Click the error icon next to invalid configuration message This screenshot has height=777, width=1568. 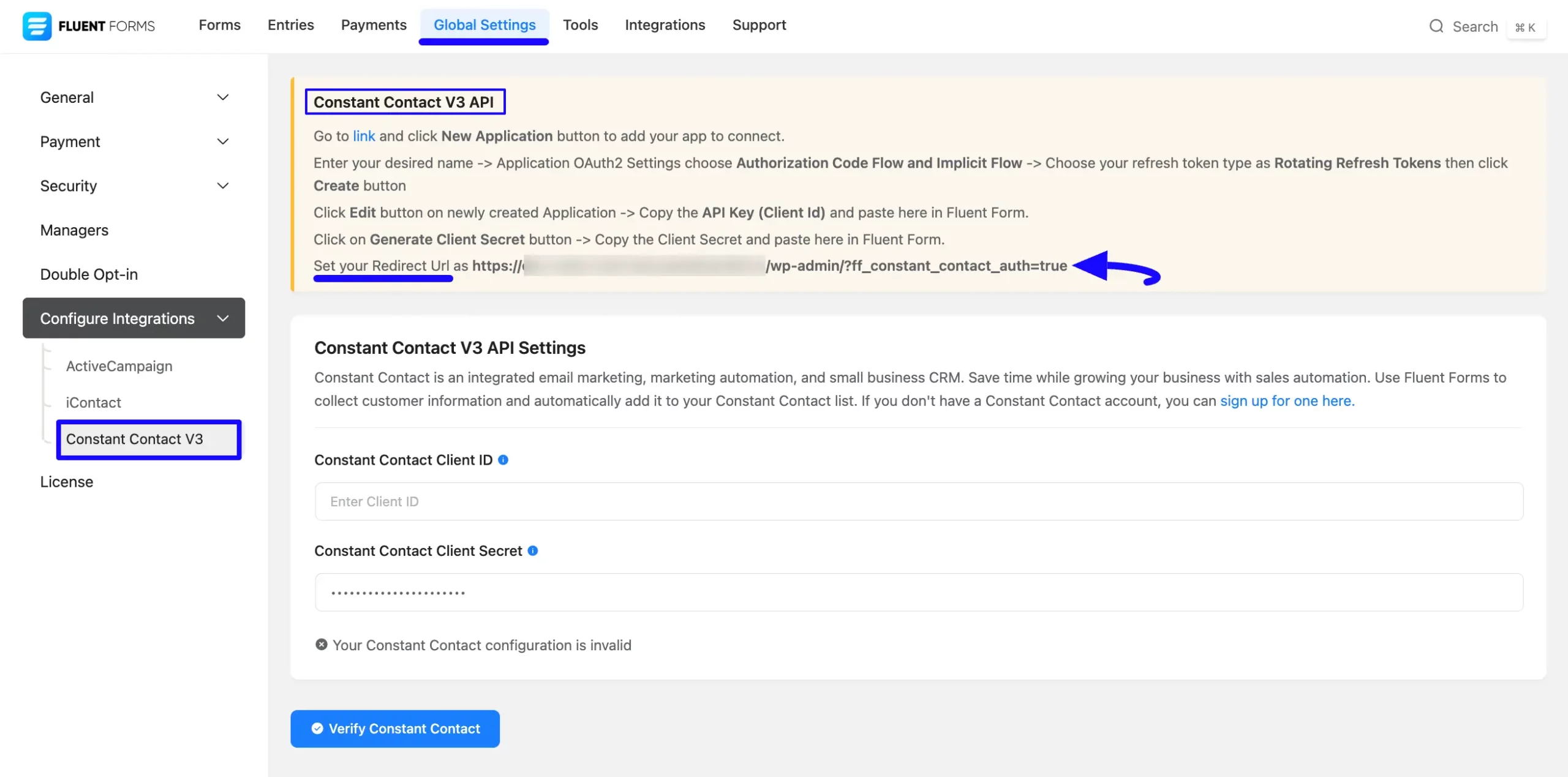point(322,644)
